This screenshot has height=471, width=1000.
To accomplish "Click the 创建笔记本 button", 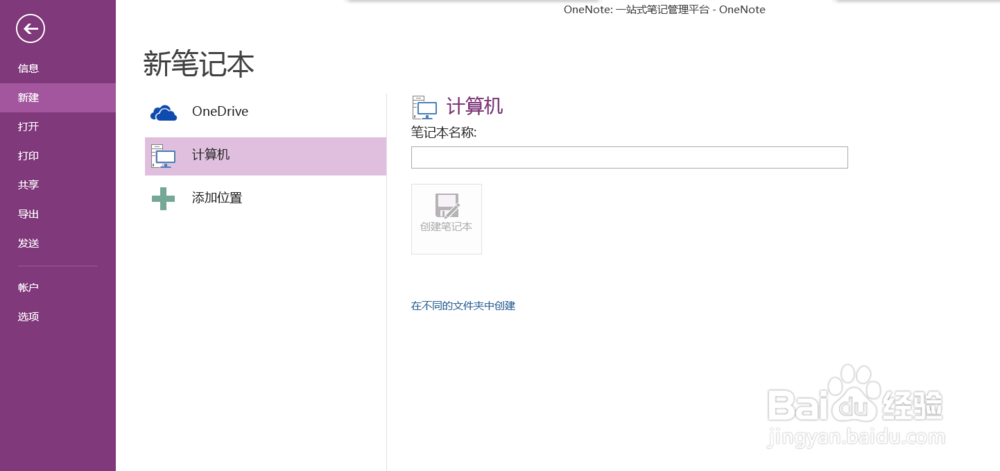I will coord(446,219).
